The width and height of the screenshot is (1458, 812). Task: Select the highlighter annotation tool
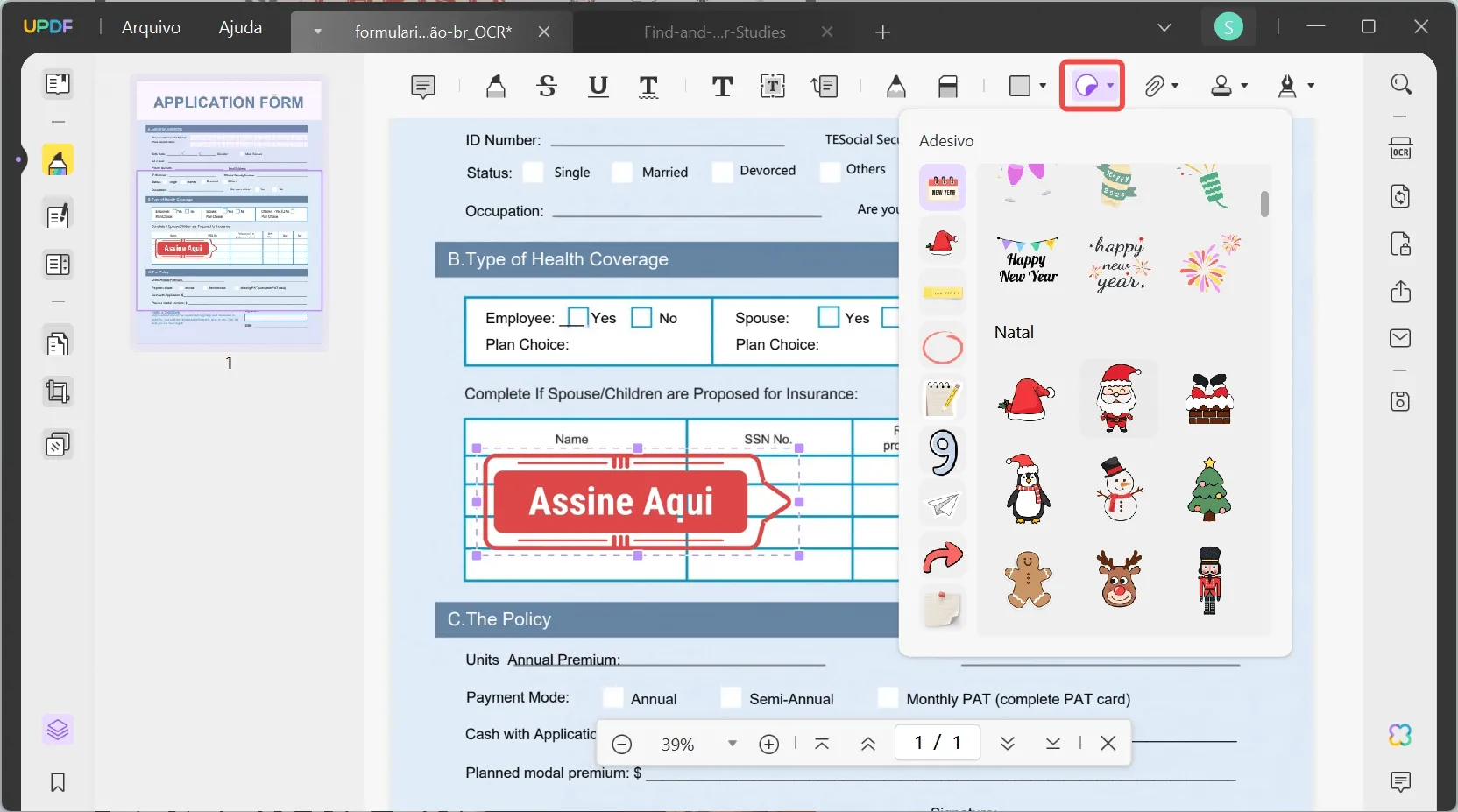495,86
